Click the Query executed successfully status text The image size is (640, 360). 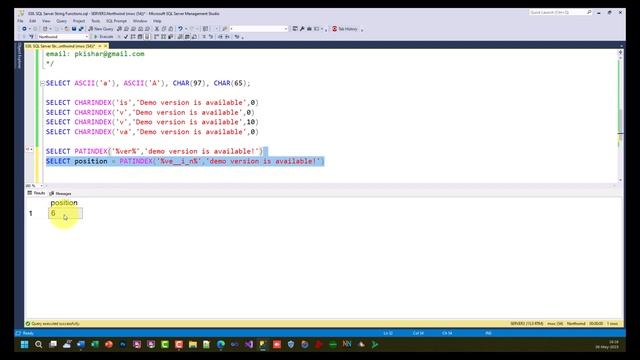(x=56, y=324)
